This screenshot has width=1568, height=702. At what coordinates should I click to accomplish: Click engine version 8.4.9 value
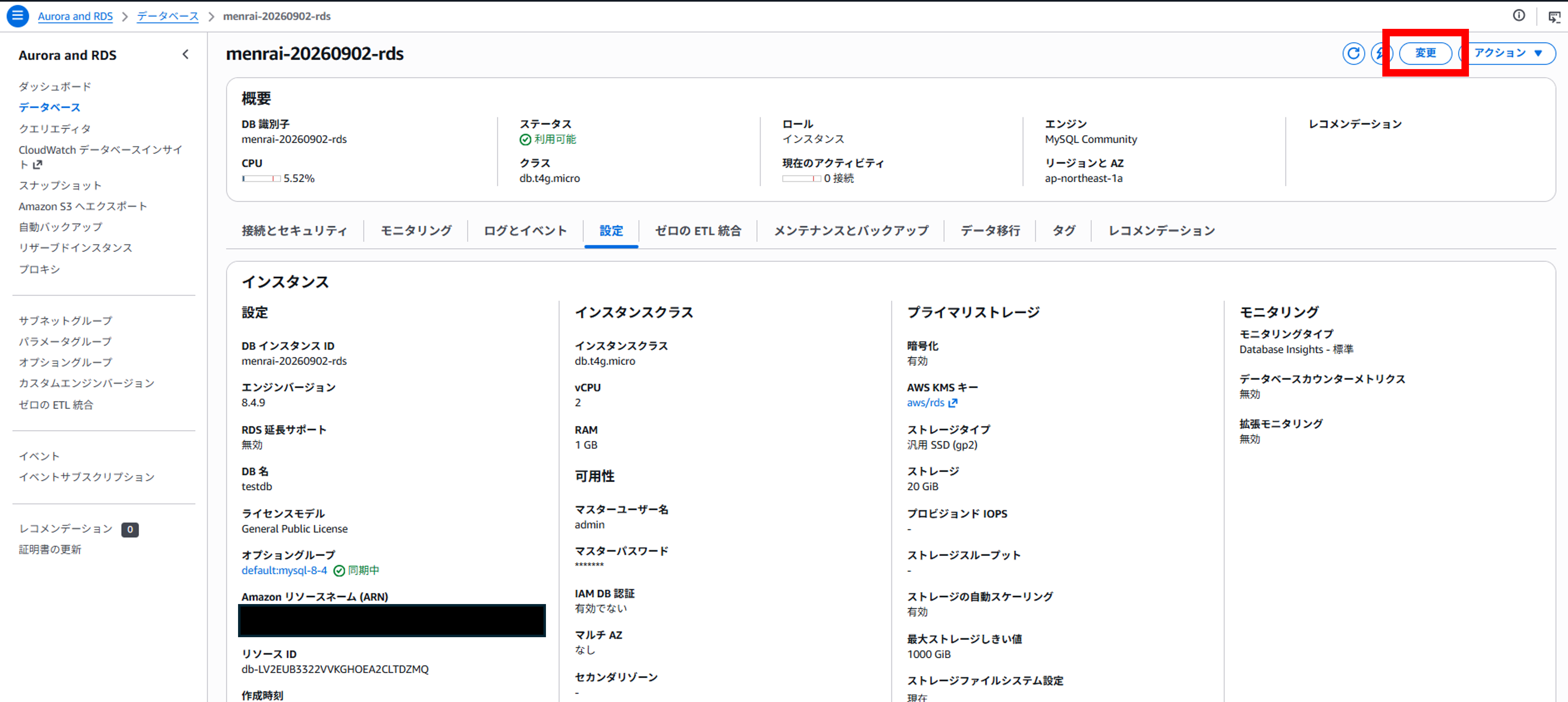pyautogui.click(x=253, y=403)
